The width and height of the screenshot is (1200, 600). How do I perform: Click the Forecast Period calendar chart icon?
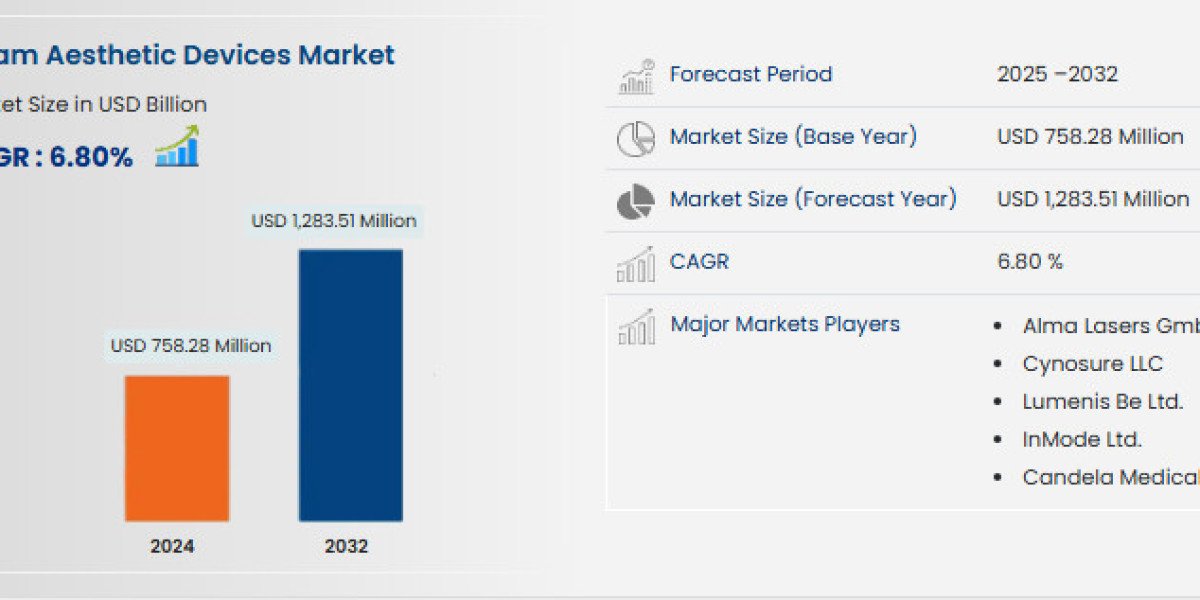[x=636, y=77]
